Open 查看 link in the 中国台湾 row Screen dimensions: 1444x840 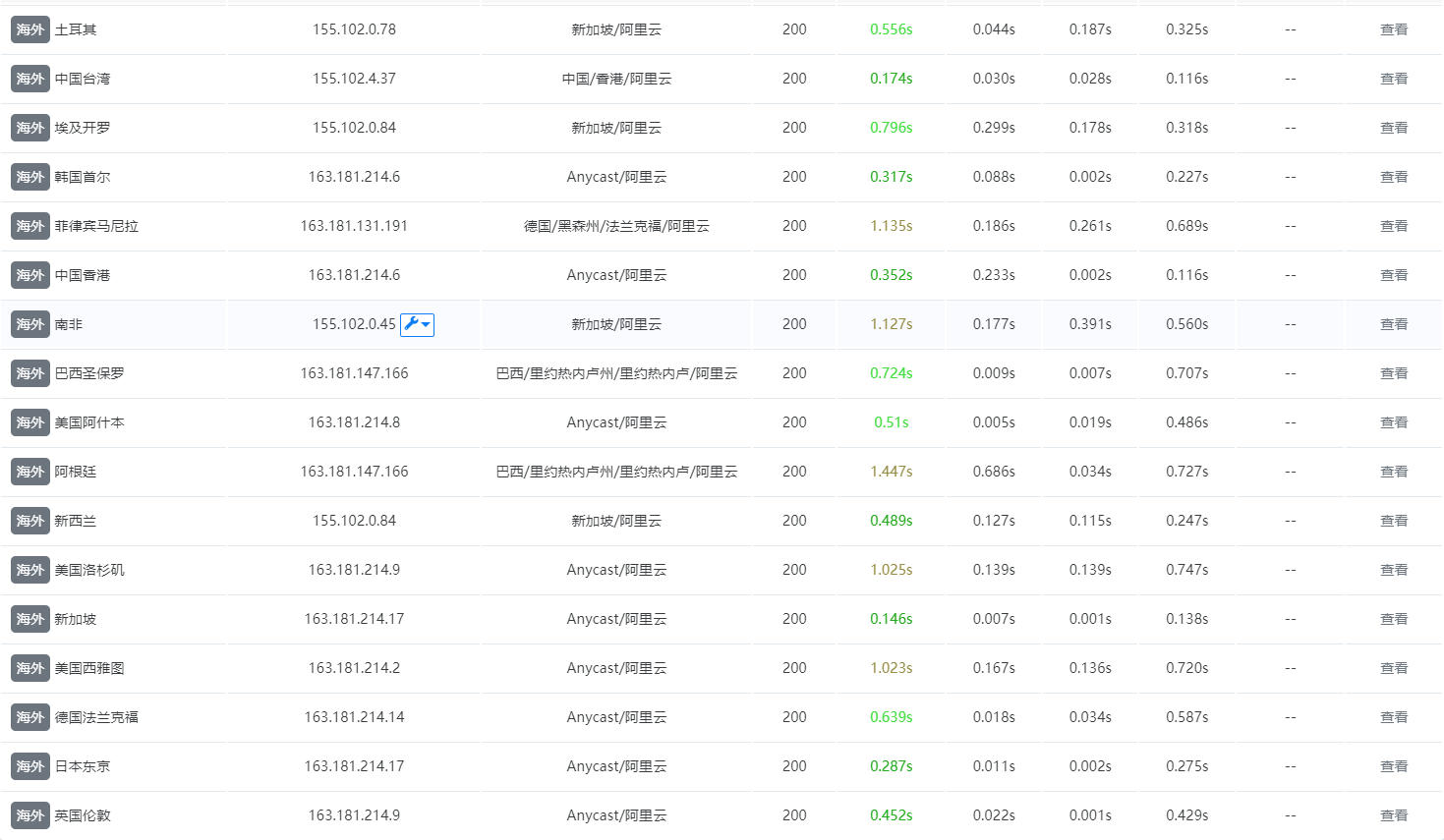coord(1394,79)
